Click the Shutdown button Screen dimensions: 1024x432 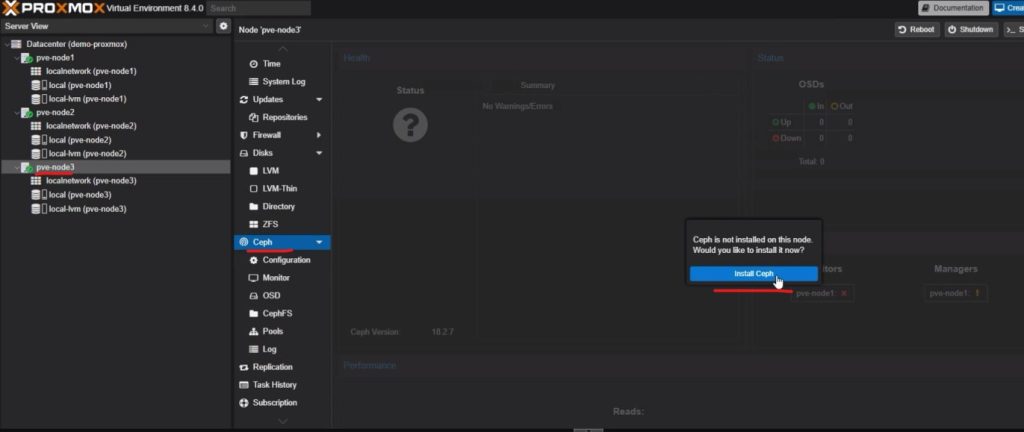[x=970, y=29]
